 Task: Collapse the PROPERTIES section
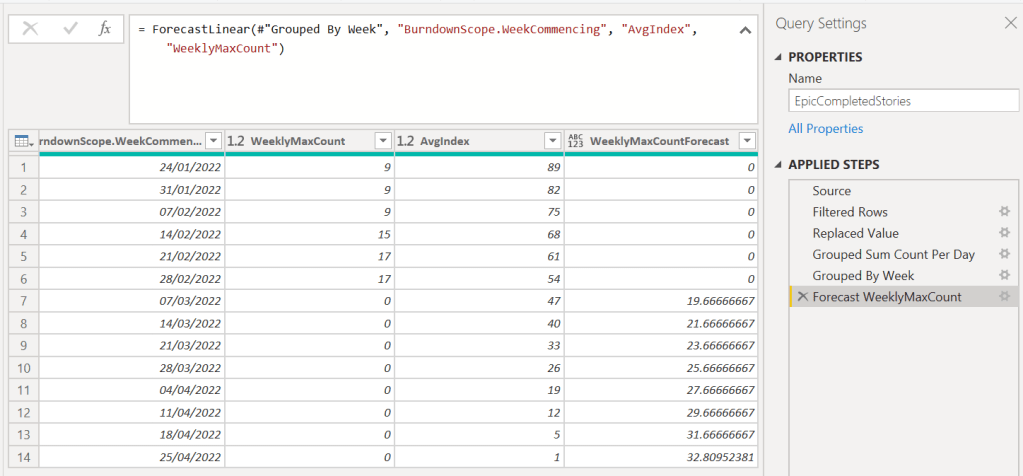coord(779,57)
